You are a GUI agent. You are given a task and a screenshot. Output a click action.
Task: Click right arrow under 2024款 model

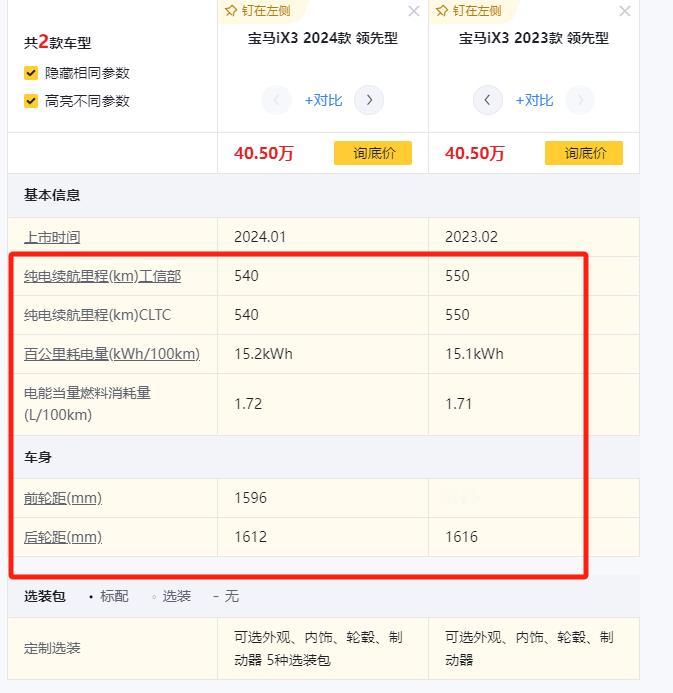click(369, 100)
